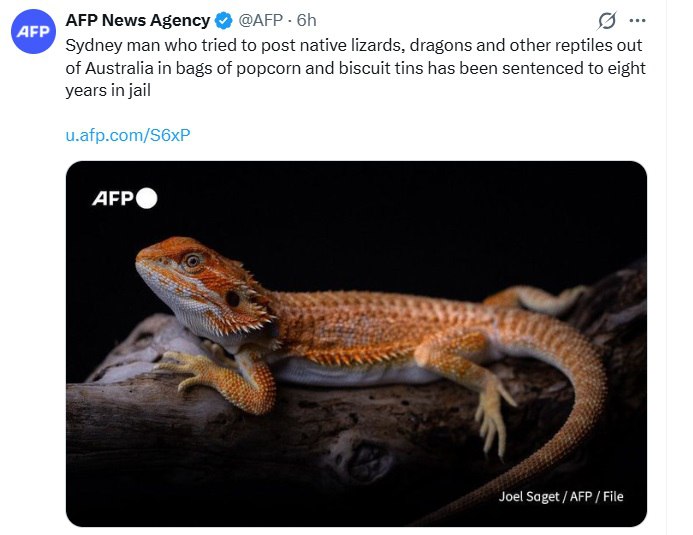Click the bearded dragon's eye
This screenshot has width=693, height=535.
(192, 261)
